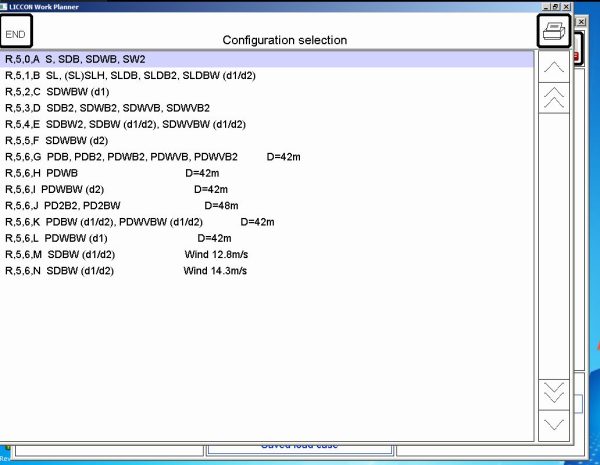Select R,5,6,I PDWBW (d2) row

click(x=267, y=189)
